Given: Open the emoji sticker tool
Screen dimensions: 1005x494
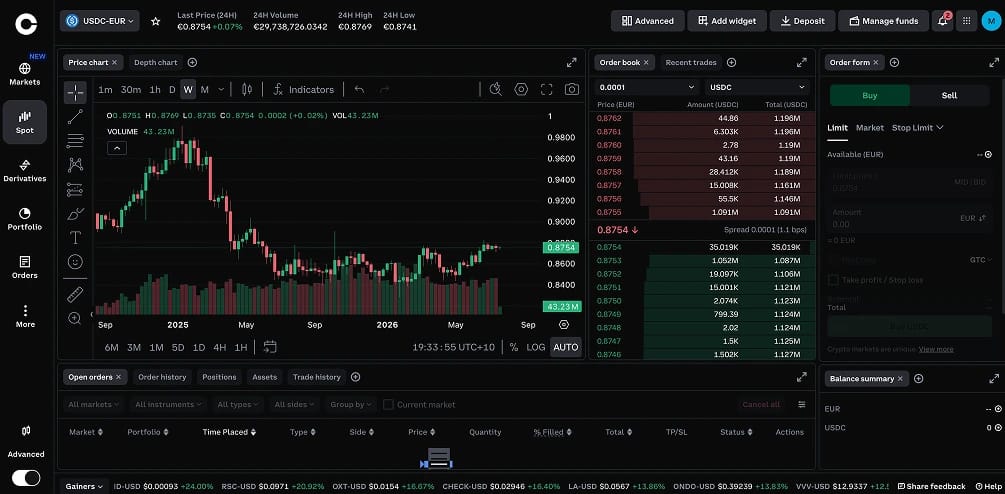Looking at the screenshot, I should click(x=75, y=261).
